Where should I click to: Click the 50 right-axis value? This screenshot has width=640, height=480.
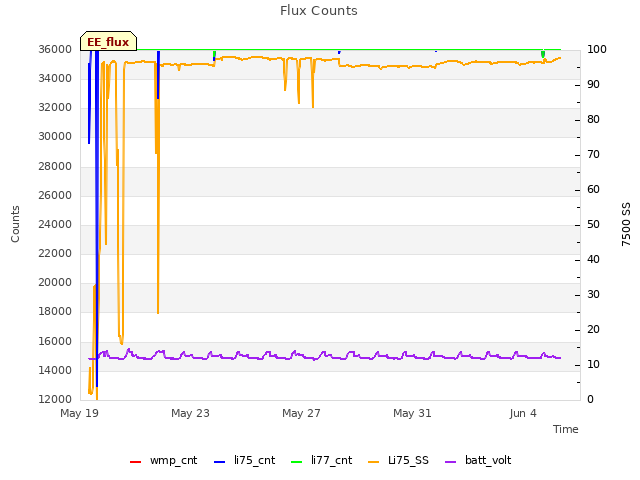pos(593,224)
